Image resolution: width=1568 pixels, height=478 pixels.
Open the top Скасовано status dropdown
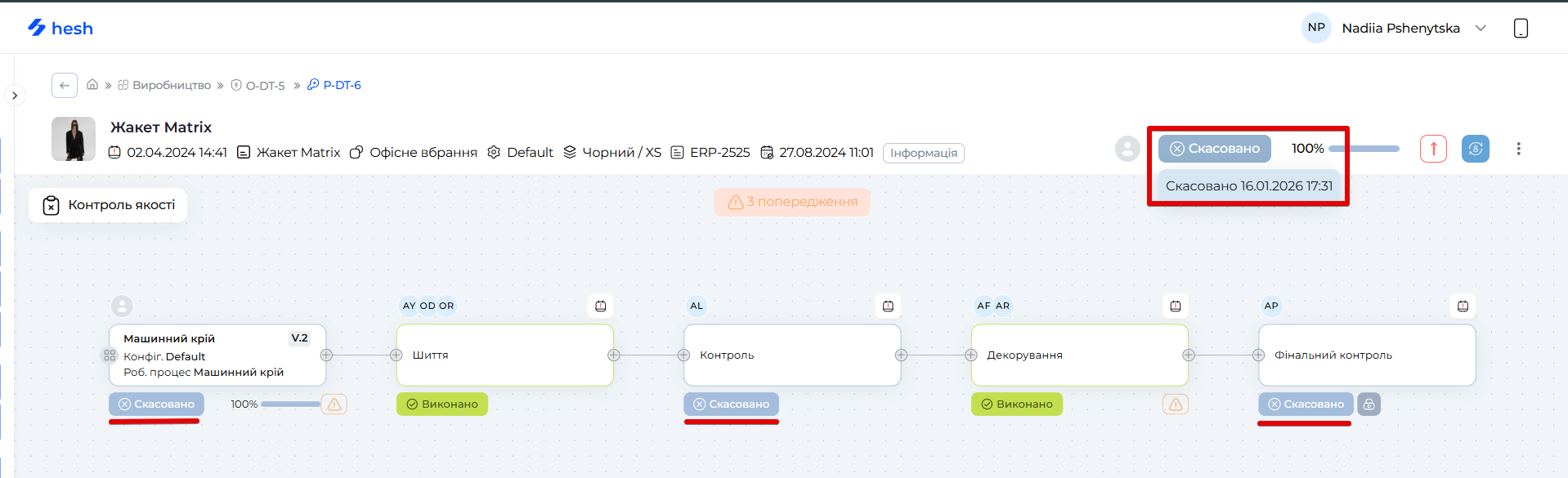pos(1214,149)
